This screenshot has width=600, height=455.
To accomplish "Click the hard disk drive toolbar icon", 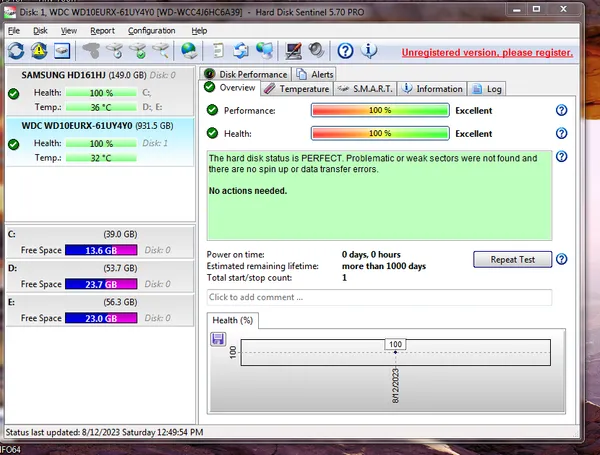I will click(x=62, y=51).
